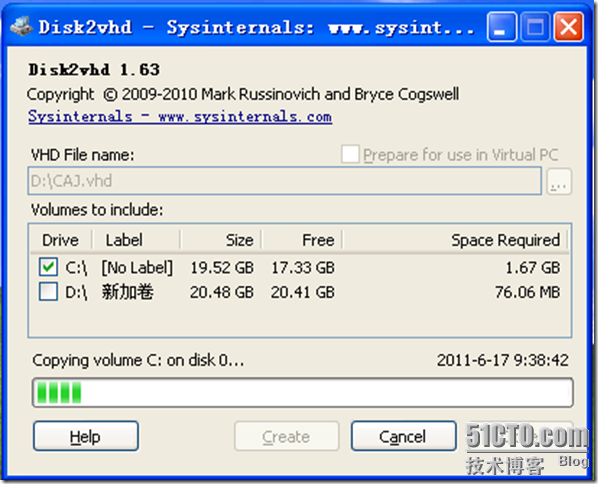Sort by Space Required column header
Viewport: 598px width, 484px height.
coord(455,240)
